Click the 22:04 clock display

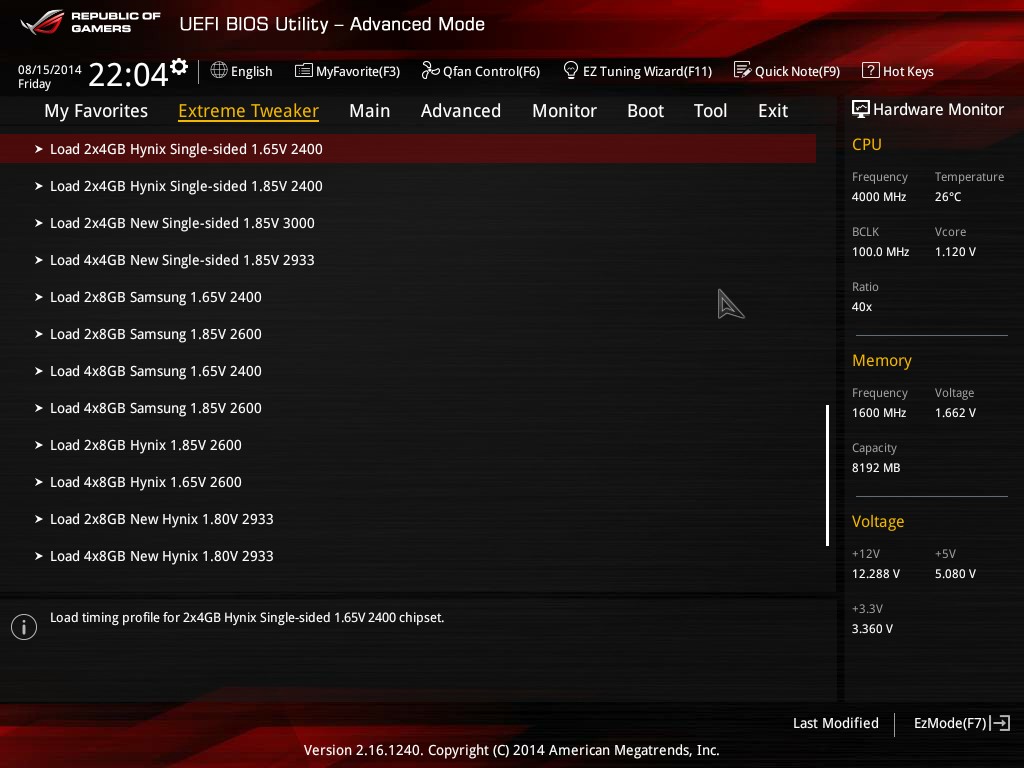tap(129, 74)
